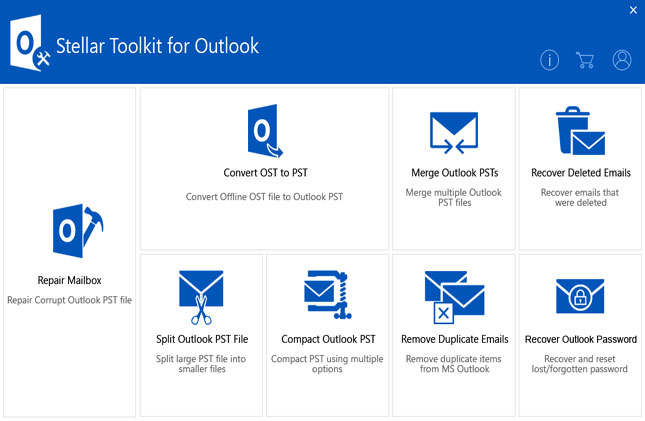Click 'Merge multiple Outlook PST files' description
This screenshot has height=421, width=645.
click(454, 198)
